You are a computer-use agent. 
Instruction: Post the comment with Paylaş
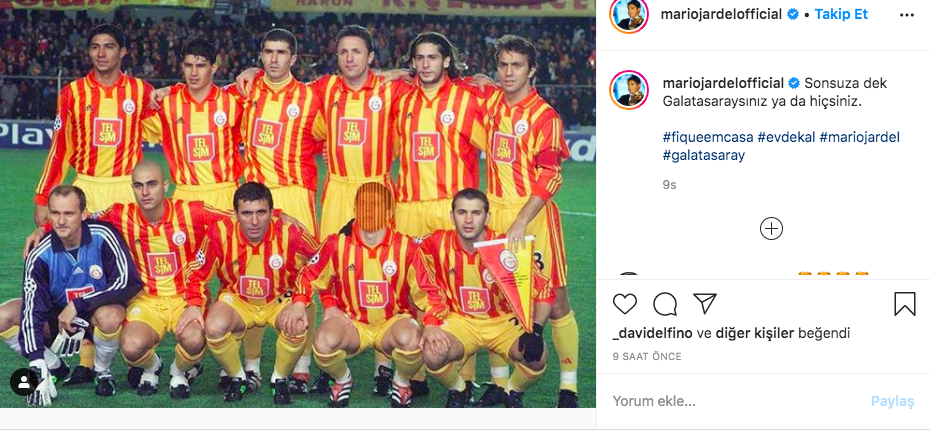click(x=893, y=401)
